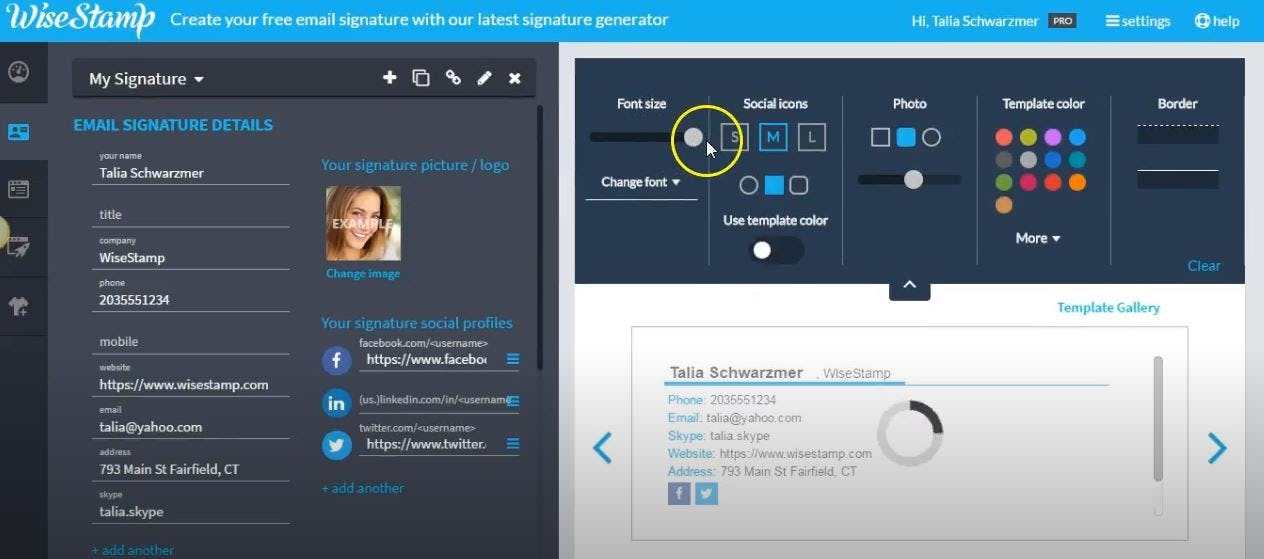Pick the coral red template color

pyautogui.click(x=1004, y=137)
